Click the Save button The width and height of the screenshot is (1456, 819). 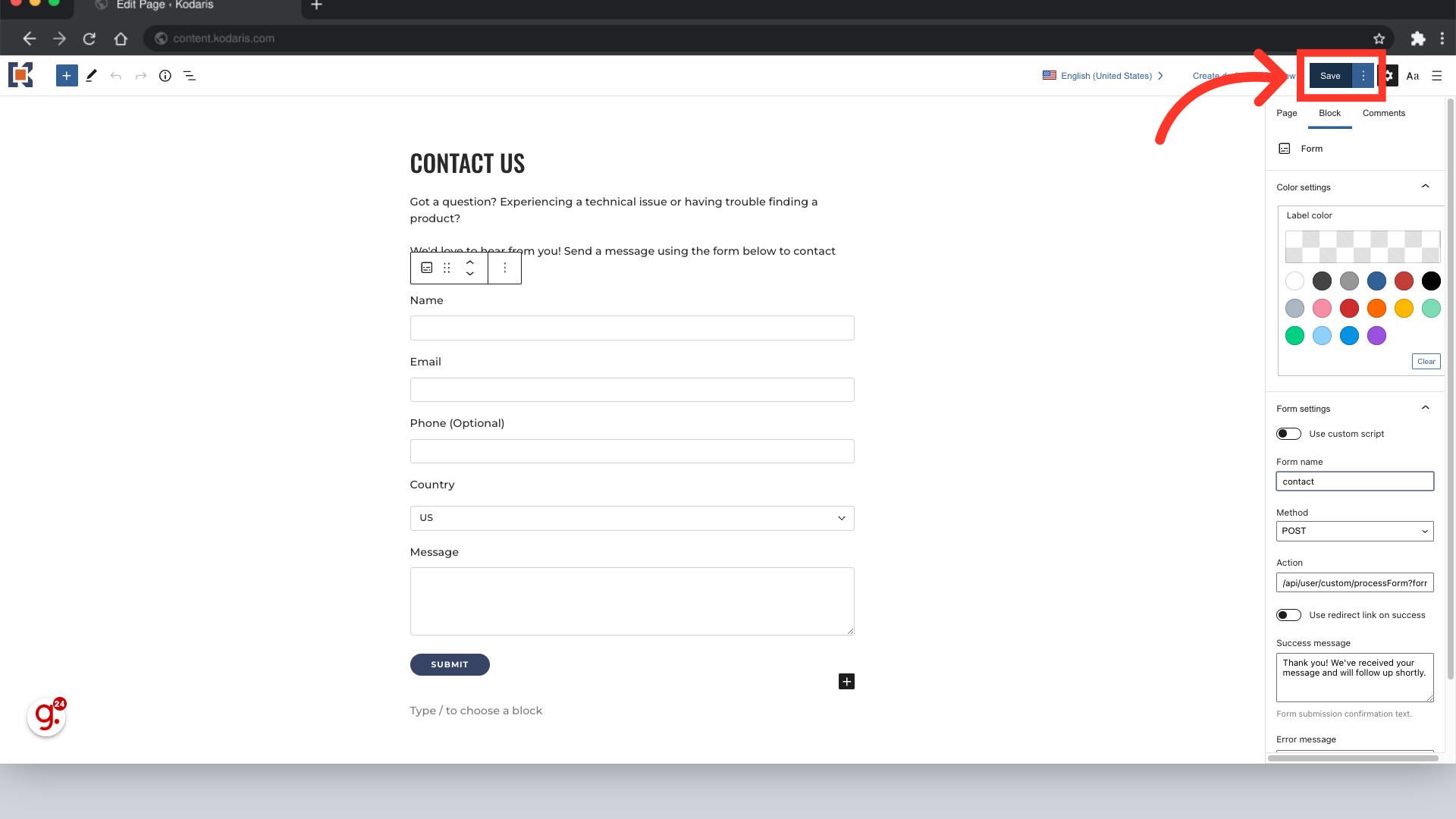coord(1330,76)
